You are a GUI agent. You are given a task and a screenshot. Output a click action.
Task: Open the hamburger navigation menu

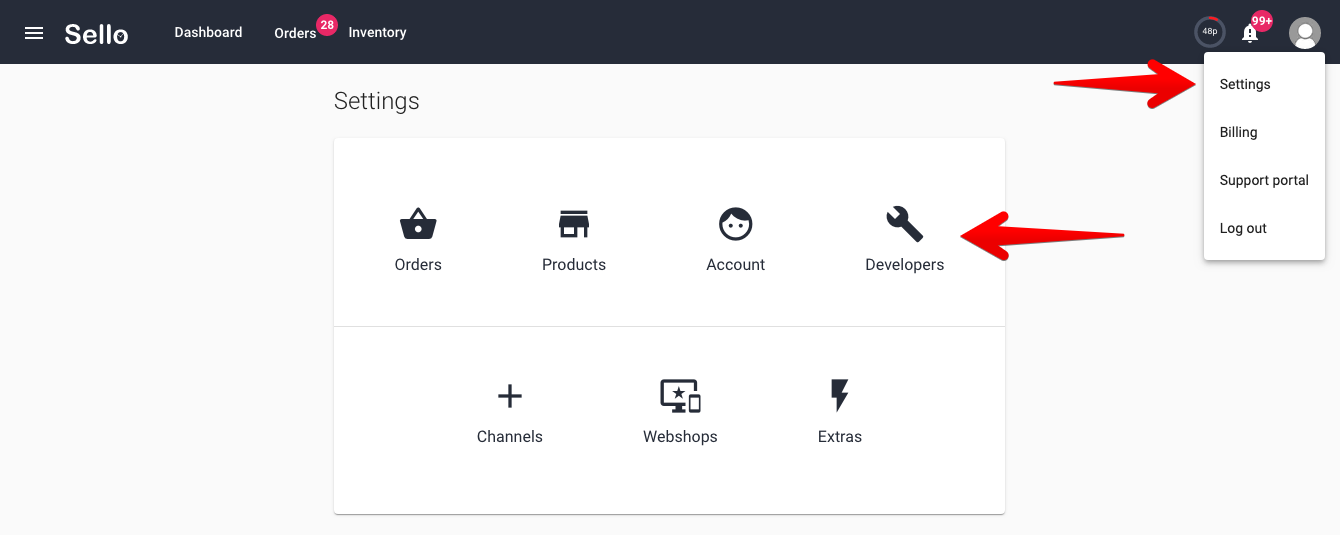(x=34, y=33)
